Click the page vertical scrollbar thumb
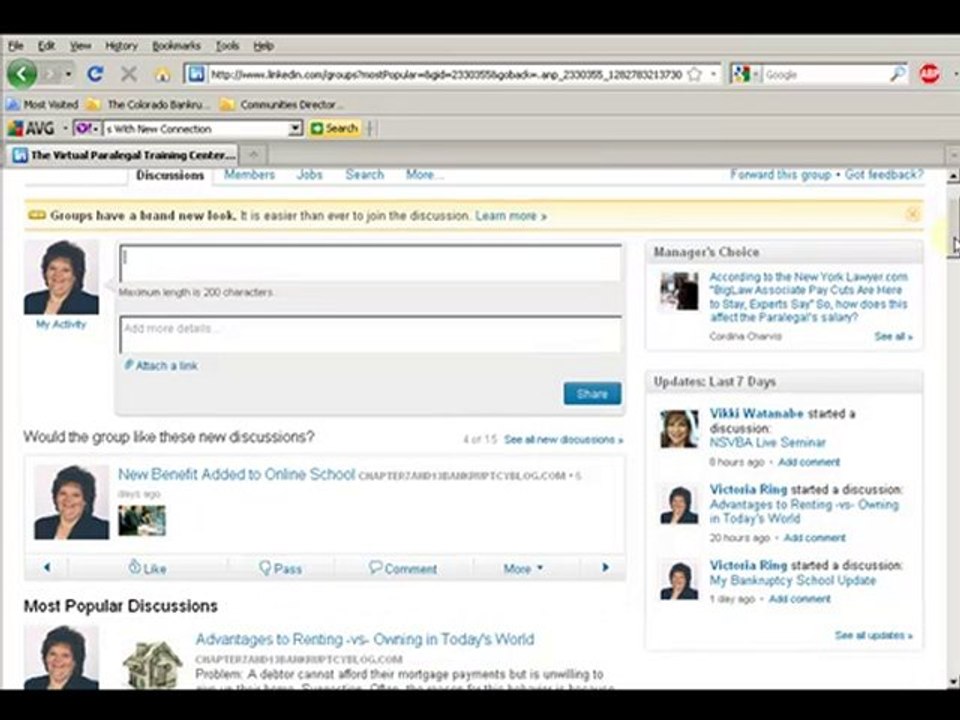This screenshot has height=720, width=960. click(953, 228)
